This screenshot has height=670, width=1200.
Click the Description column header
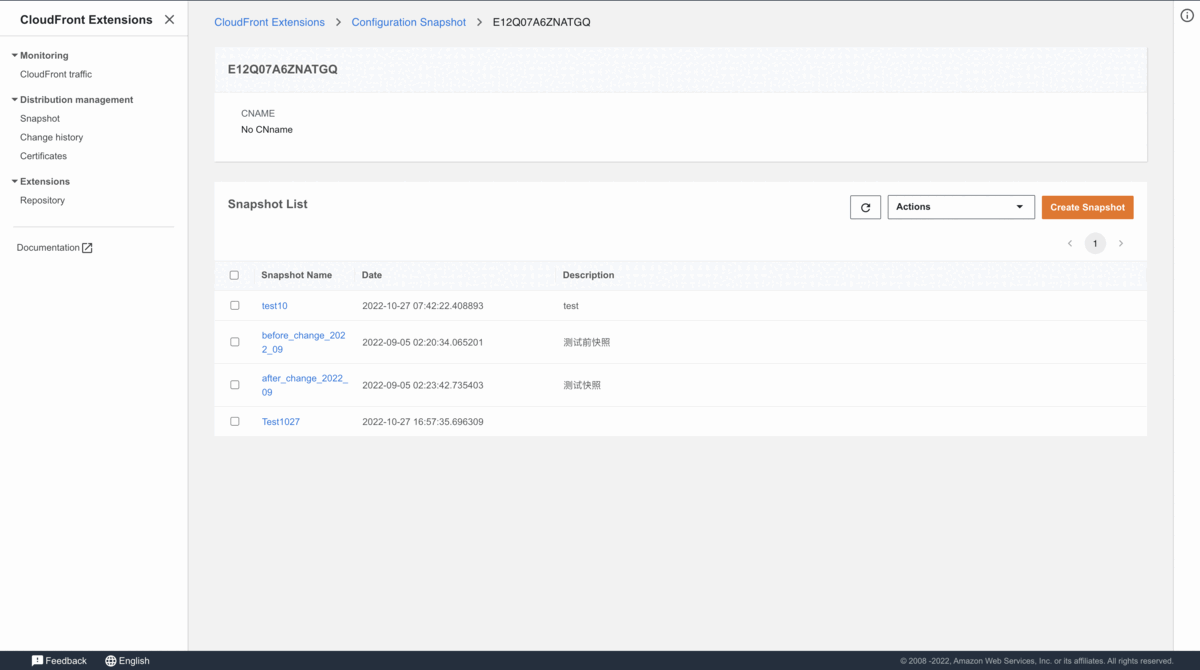(x=588, y=275)
